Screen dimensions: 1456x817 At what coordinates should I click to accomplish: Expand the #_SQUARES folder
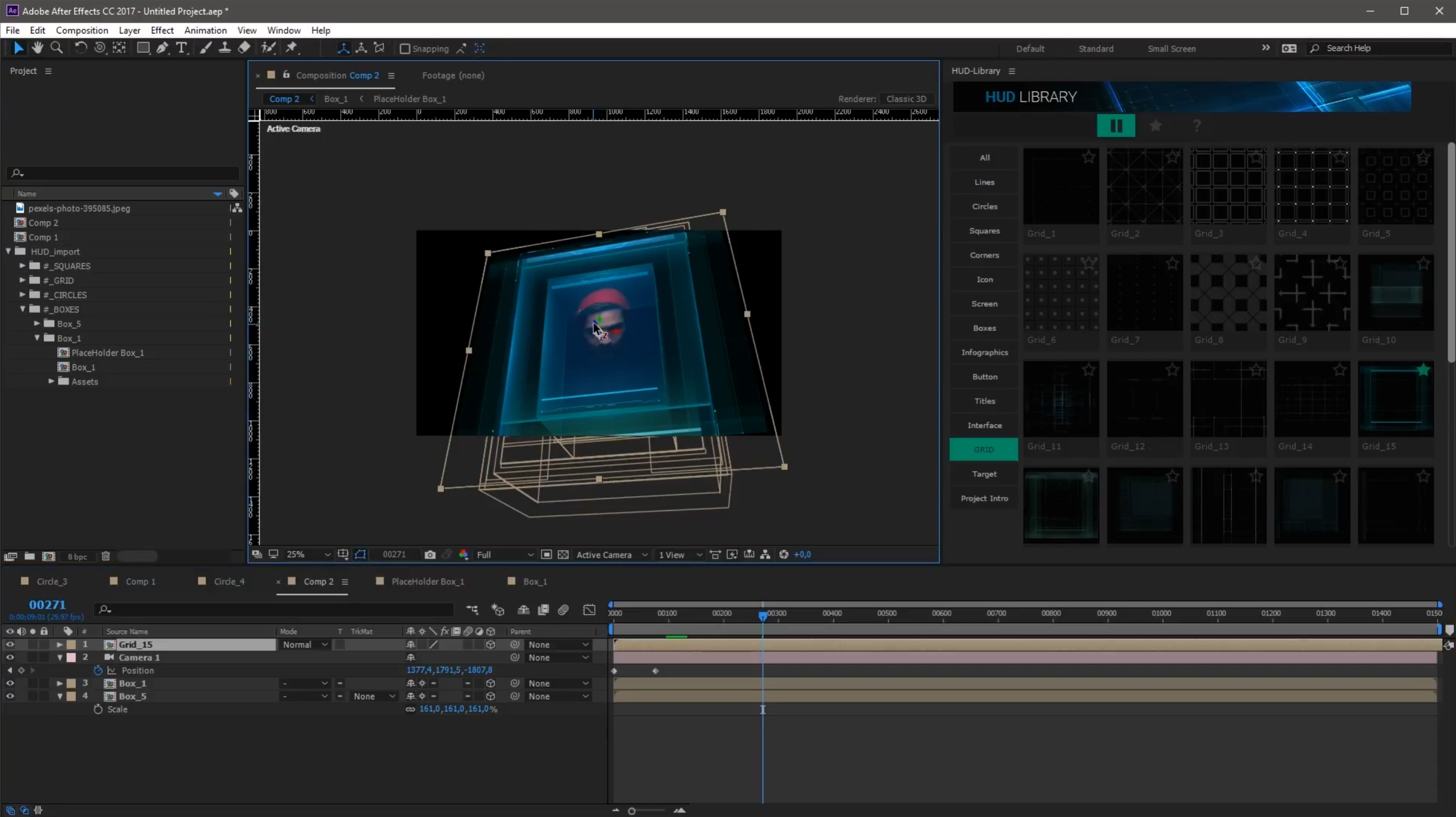click(x=22, y=266)
